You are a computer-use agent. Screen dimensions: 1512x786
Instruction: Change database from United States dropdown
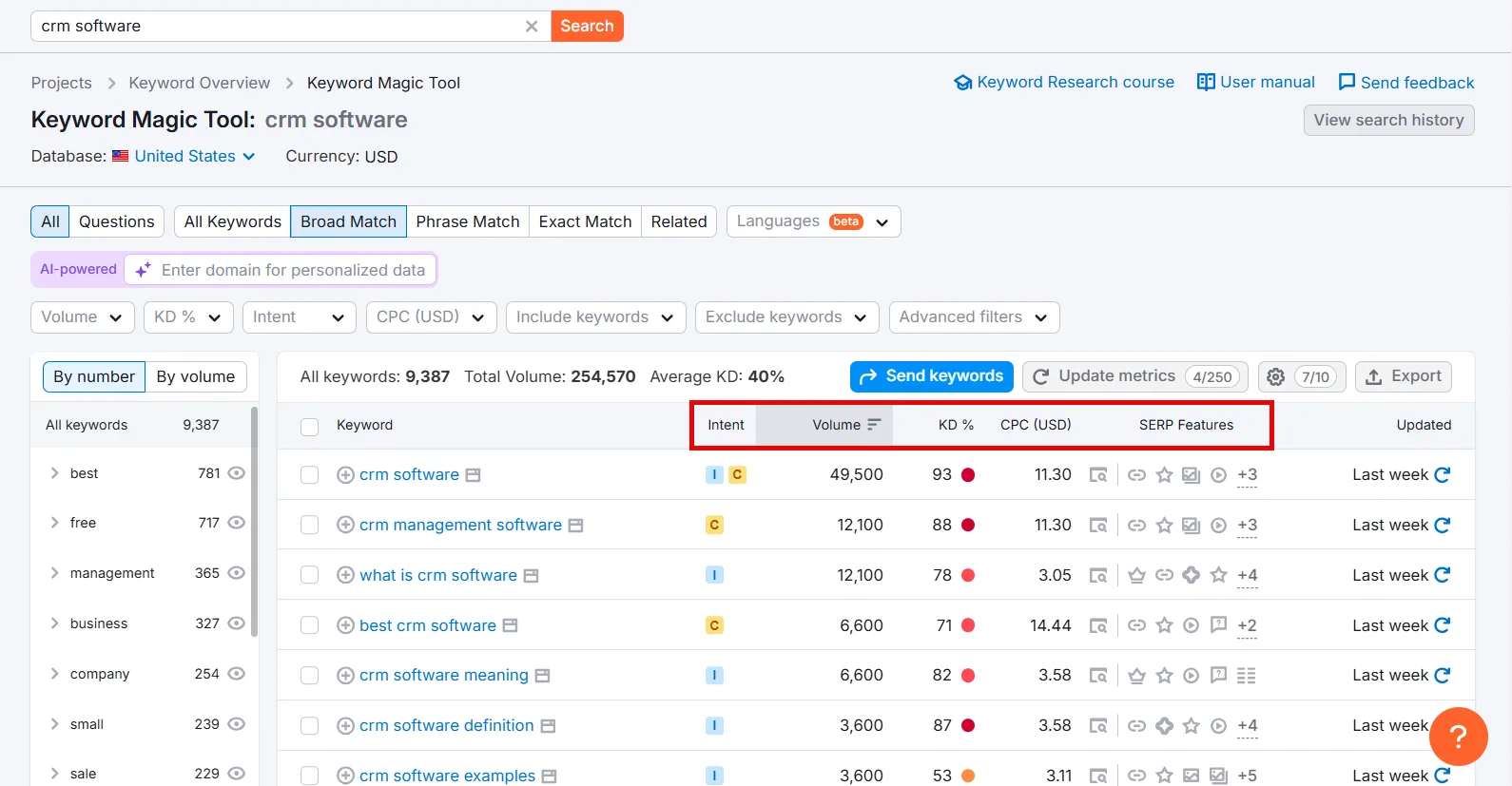(x=184, y=157)
